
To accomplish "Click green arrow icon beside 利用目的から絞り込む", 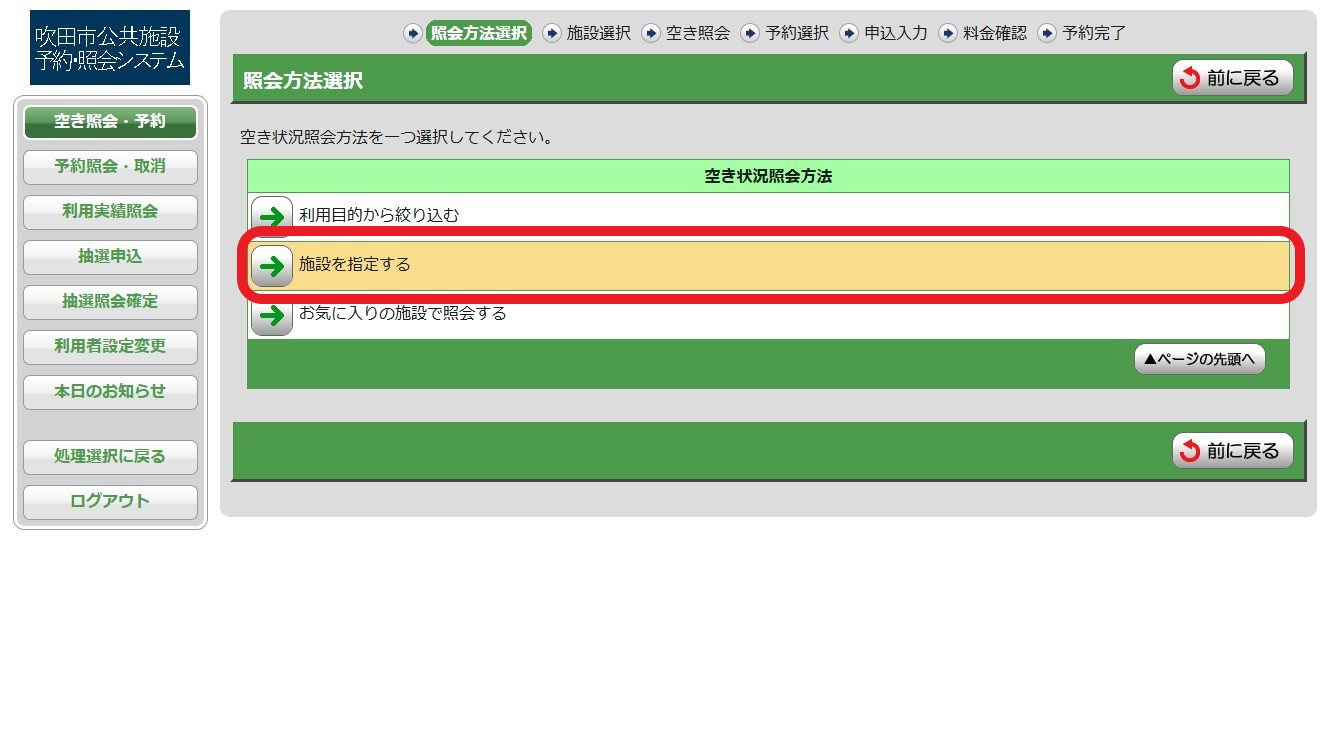I will pyautogui.click(x=271, y=216).
